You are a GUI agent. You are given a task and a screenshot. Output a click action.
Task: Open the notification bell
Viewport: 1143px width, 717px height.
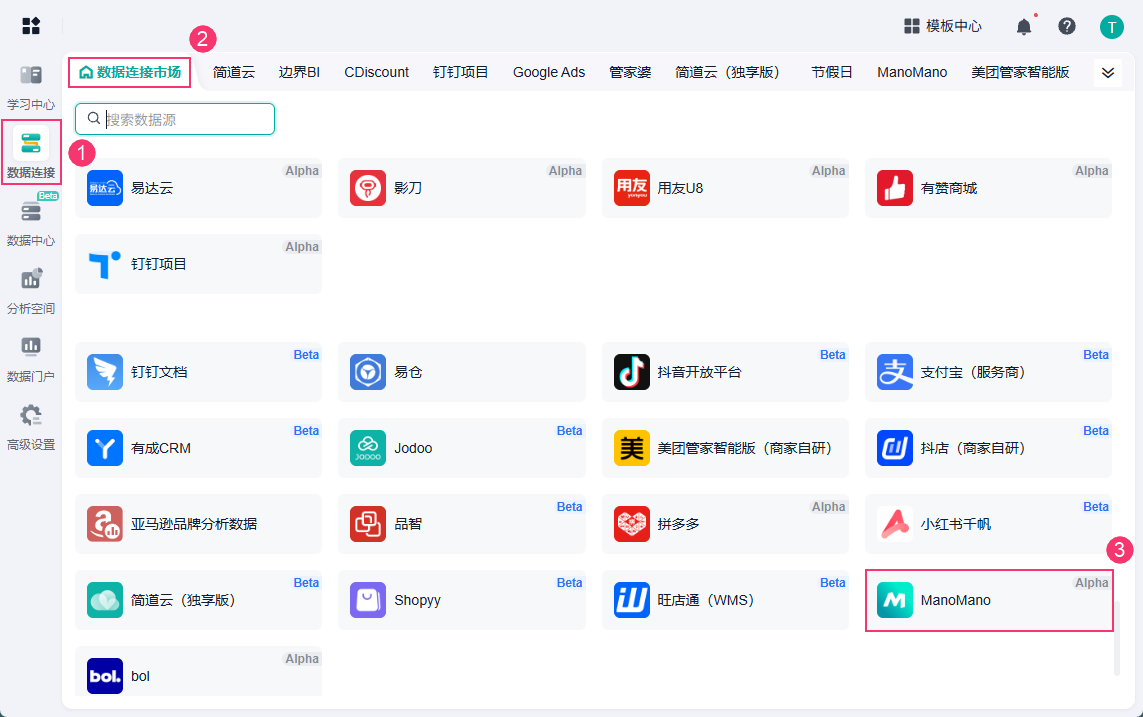[x=1023, y=27]
